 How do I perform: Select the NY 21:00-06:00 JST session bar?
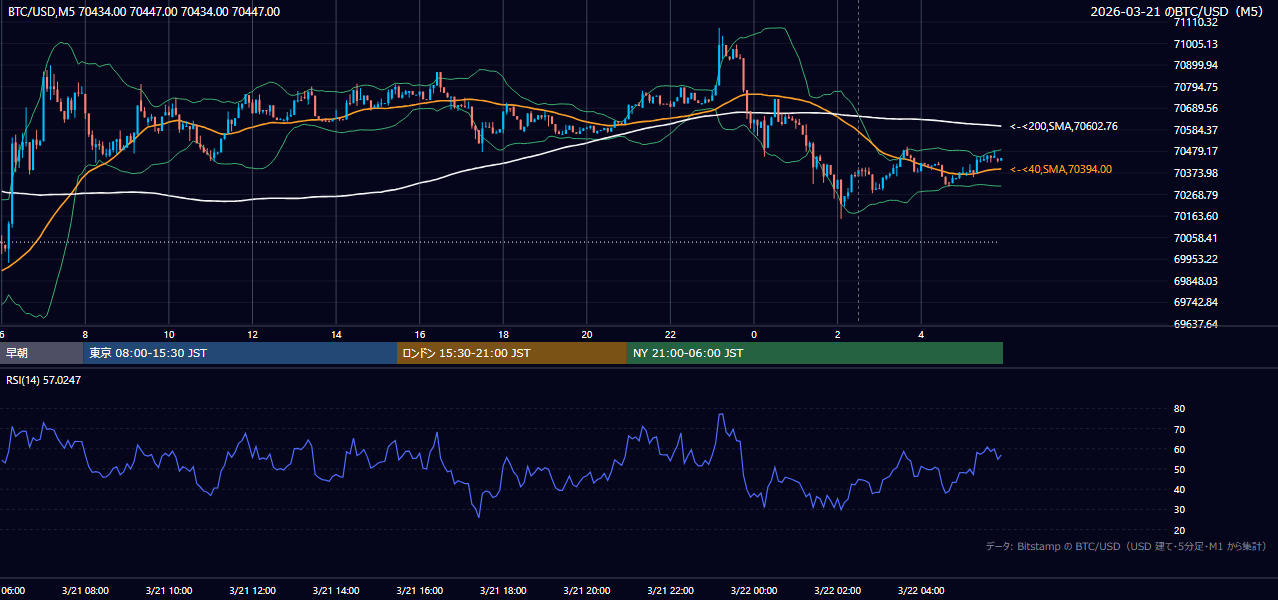coord(815,353)
